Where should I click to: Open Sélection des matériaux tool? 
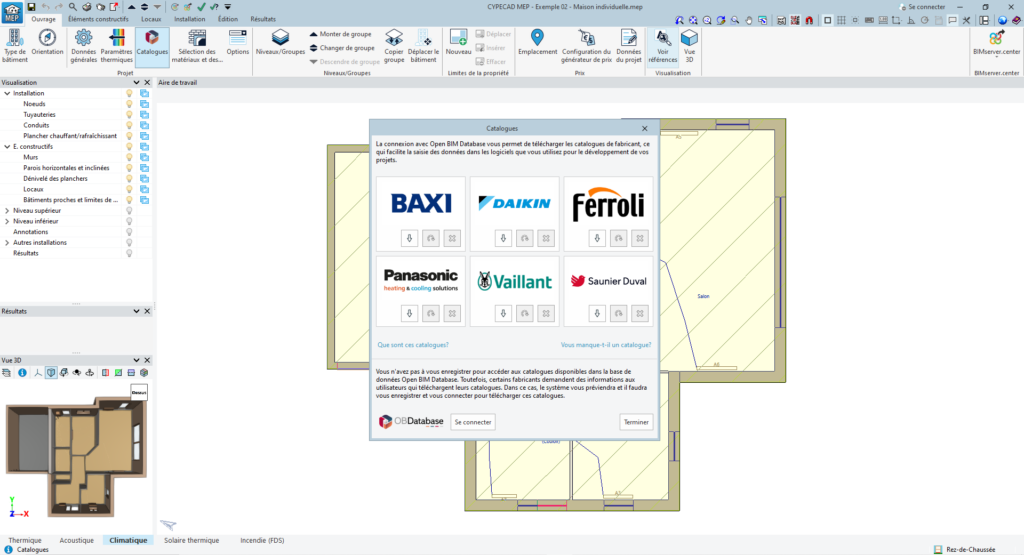click(197, 46)
